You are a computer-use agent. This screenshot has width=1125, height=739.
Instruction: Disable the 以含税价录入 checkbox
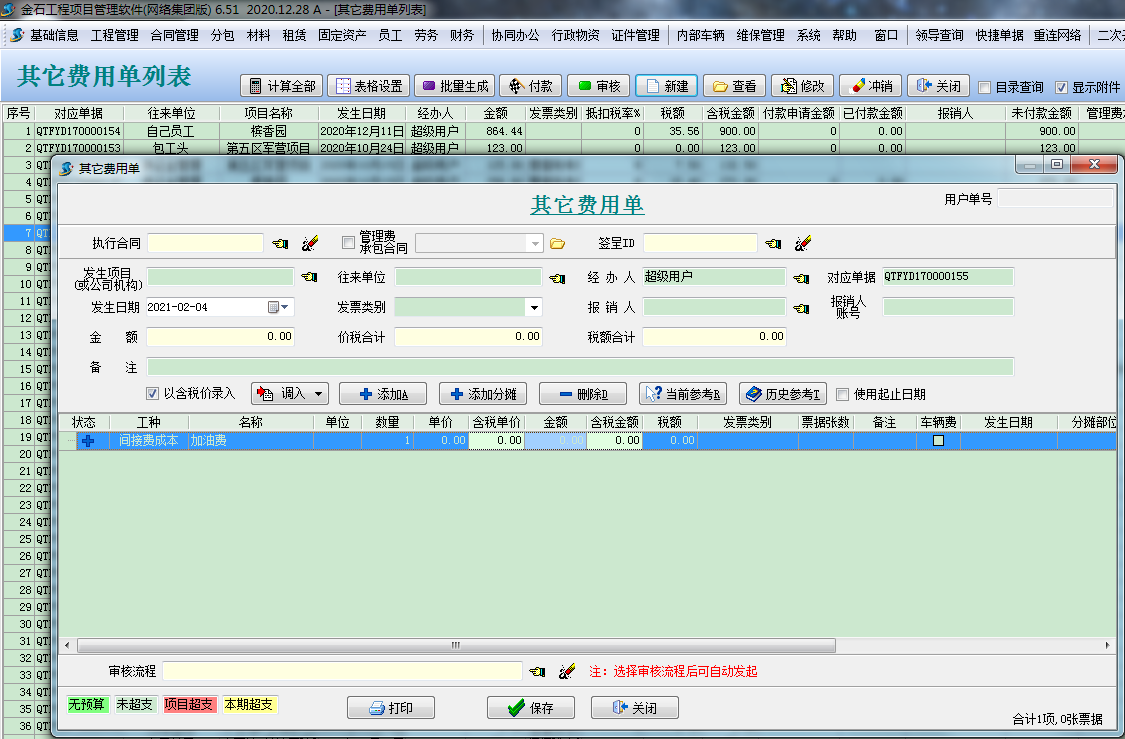(152, 392)
